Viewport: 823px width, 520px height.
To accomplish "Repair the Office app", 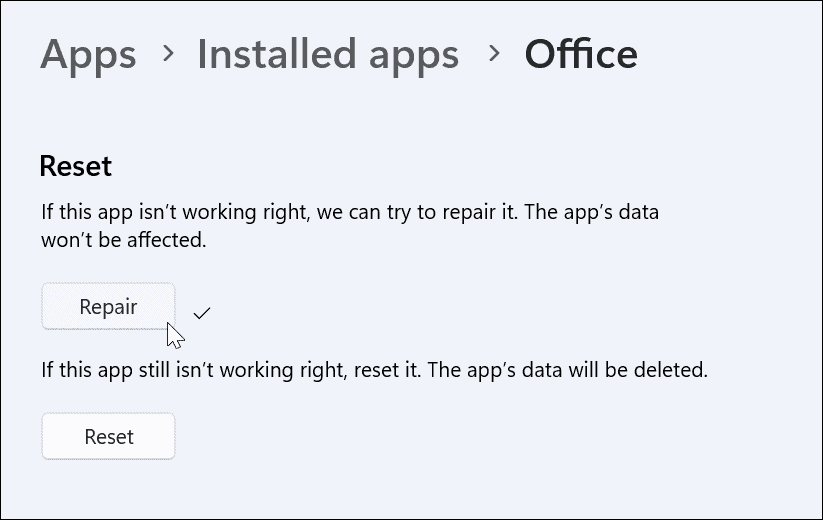I will [x=108, y=306].
